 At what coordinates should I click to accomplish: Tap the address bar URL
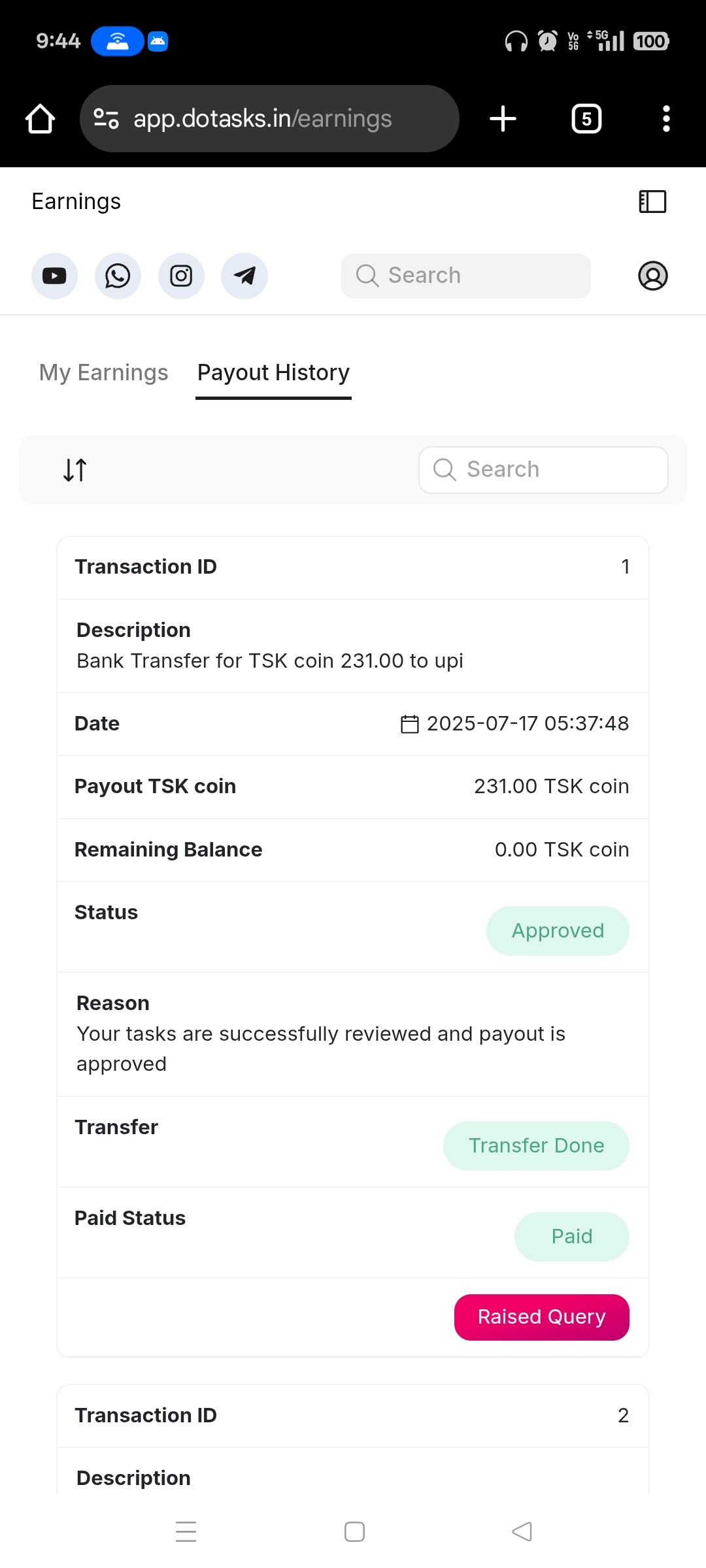tap(263, 119)
